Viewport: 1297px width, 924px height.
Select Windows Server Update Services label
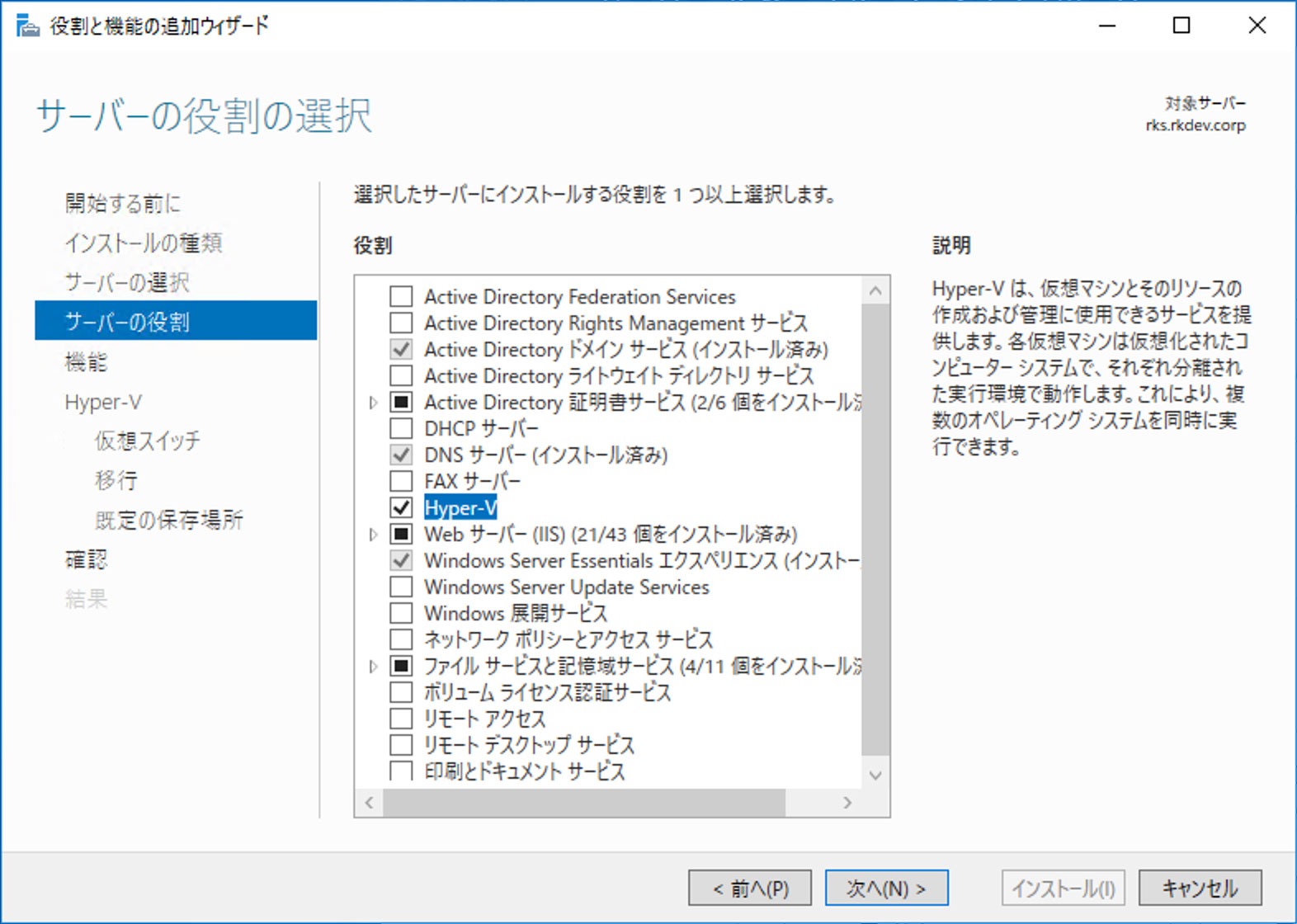567,587
